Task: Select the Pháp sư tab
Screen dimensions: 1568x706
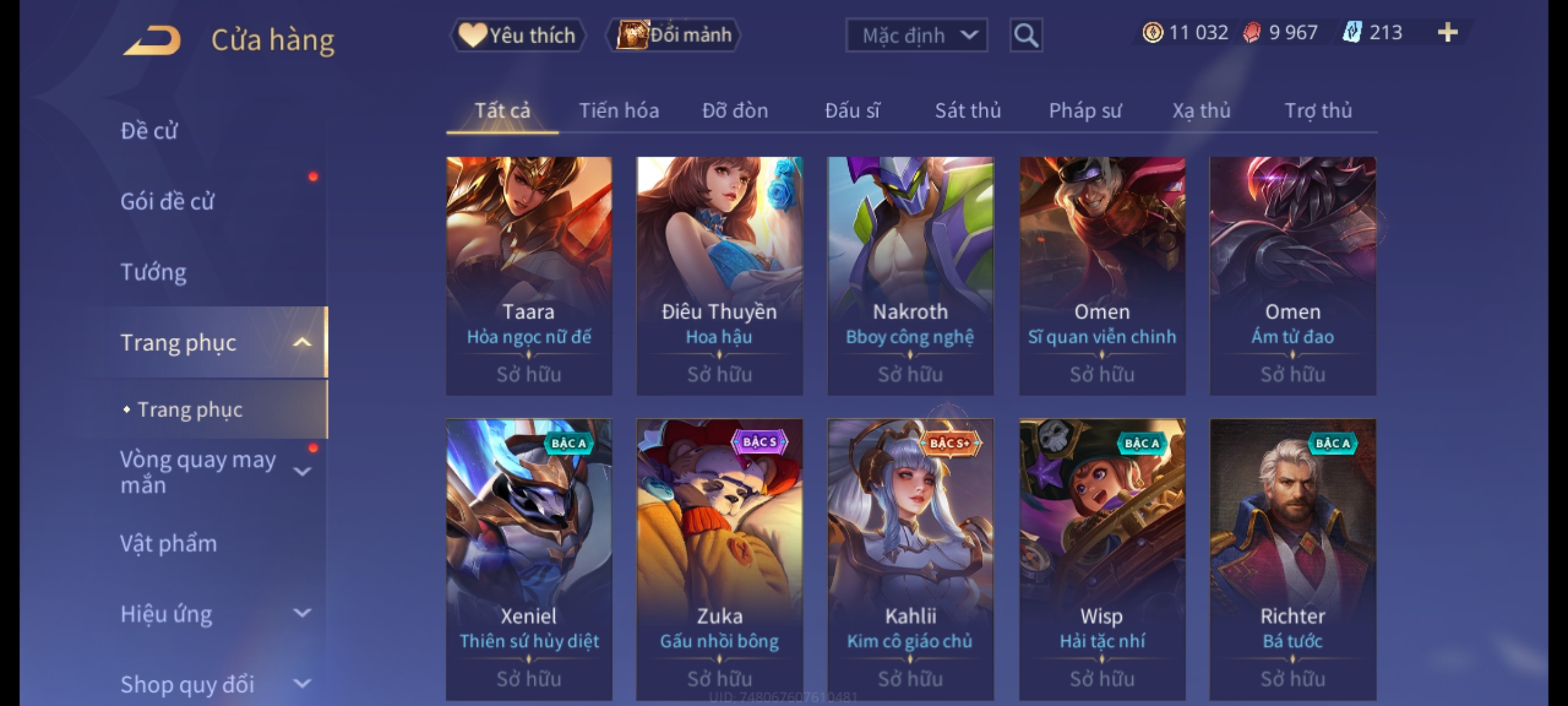Action: [1085, 110]
